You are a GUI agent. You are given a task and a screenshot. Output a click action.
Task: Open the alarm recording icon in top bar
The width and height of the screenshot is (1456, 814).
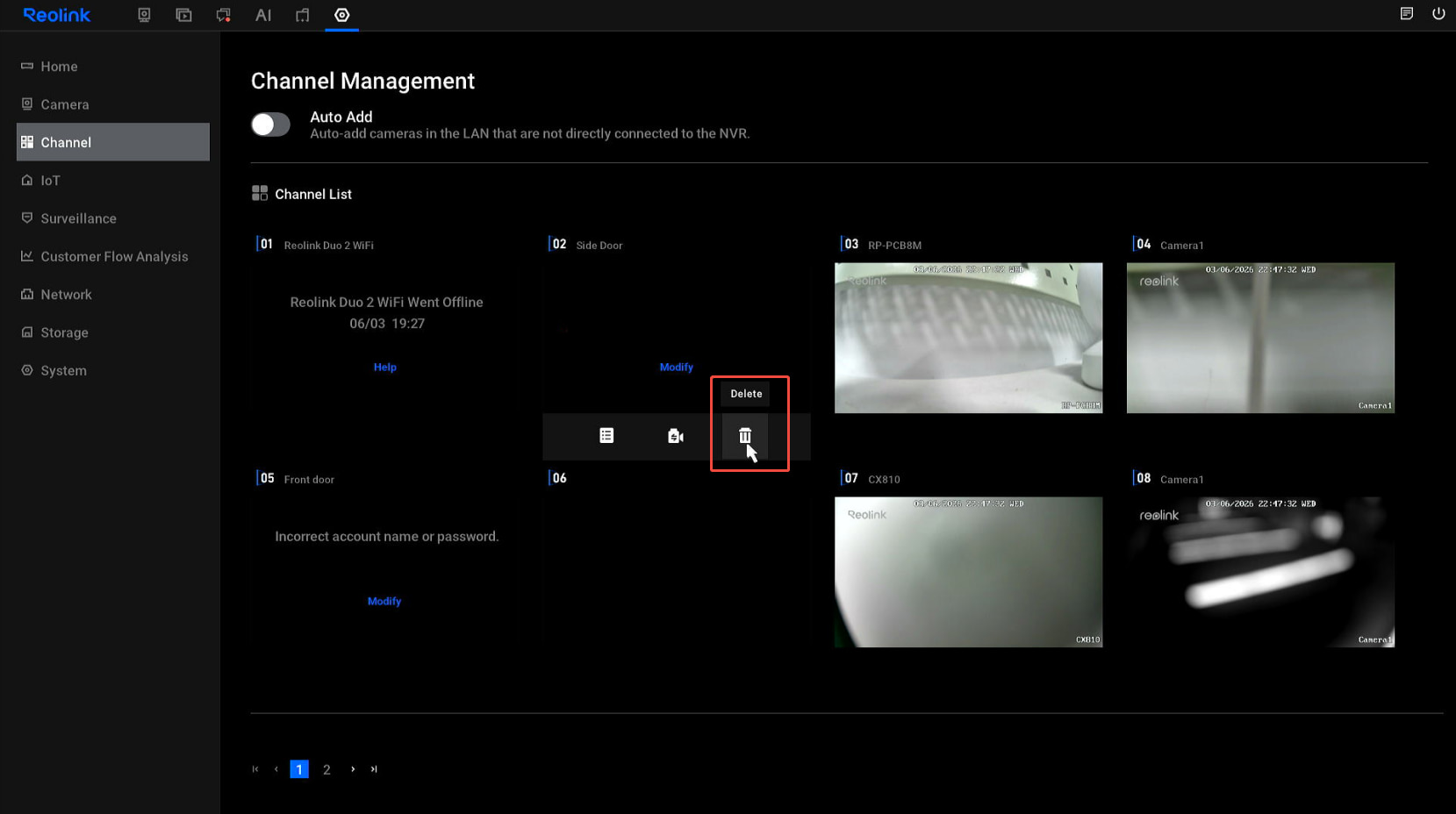[x=223, y=15]
